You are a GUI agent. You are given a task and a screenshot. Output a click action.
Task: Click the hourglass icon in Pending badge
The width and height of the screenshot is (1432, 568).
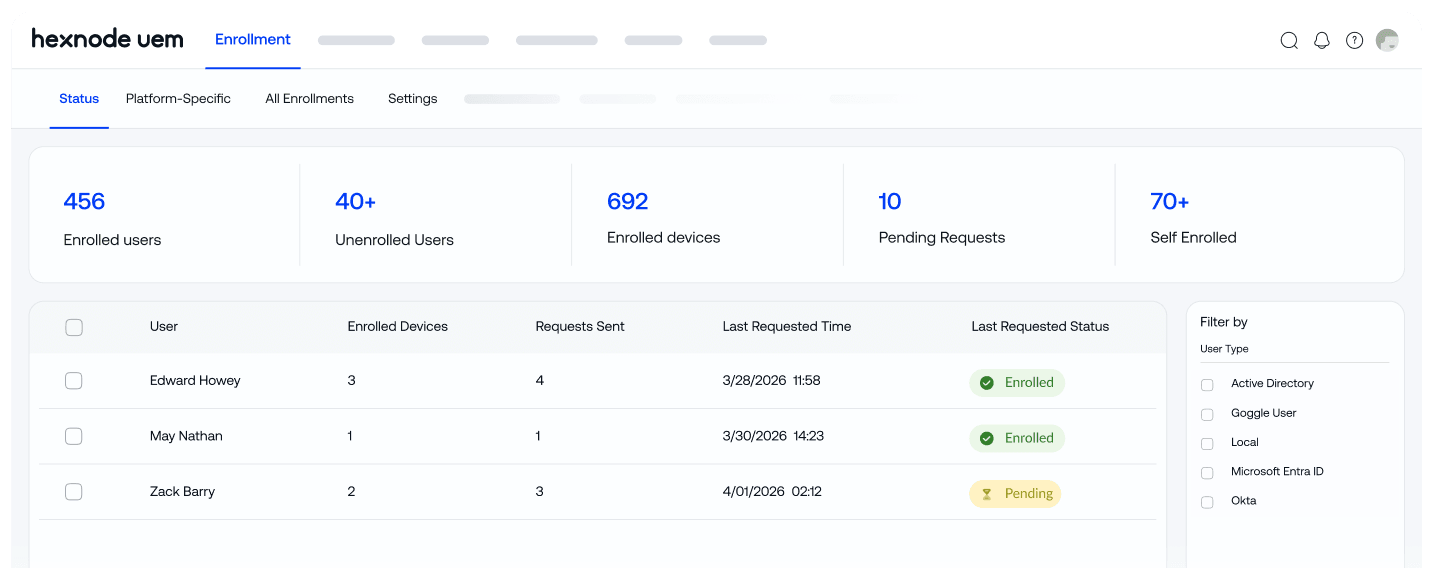987,494
